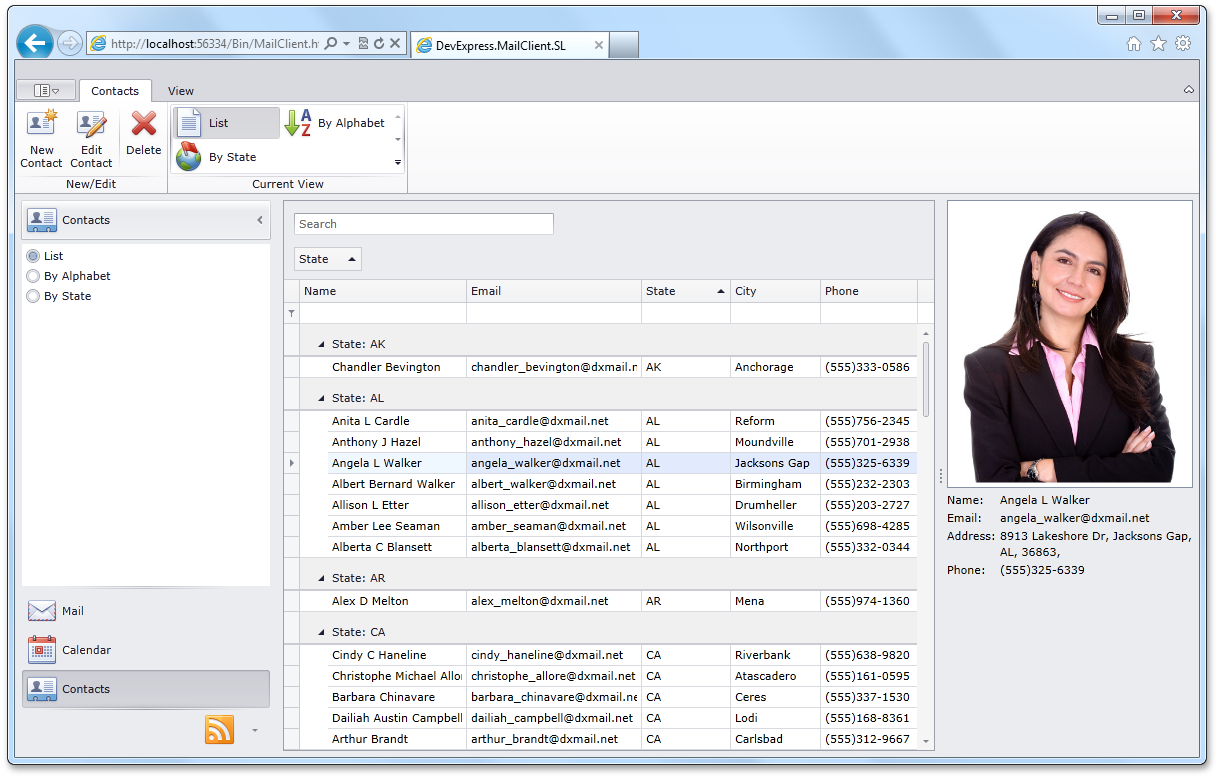Click the Search input field
This screenshot has width=1220, height=780.
pos(424,224)
